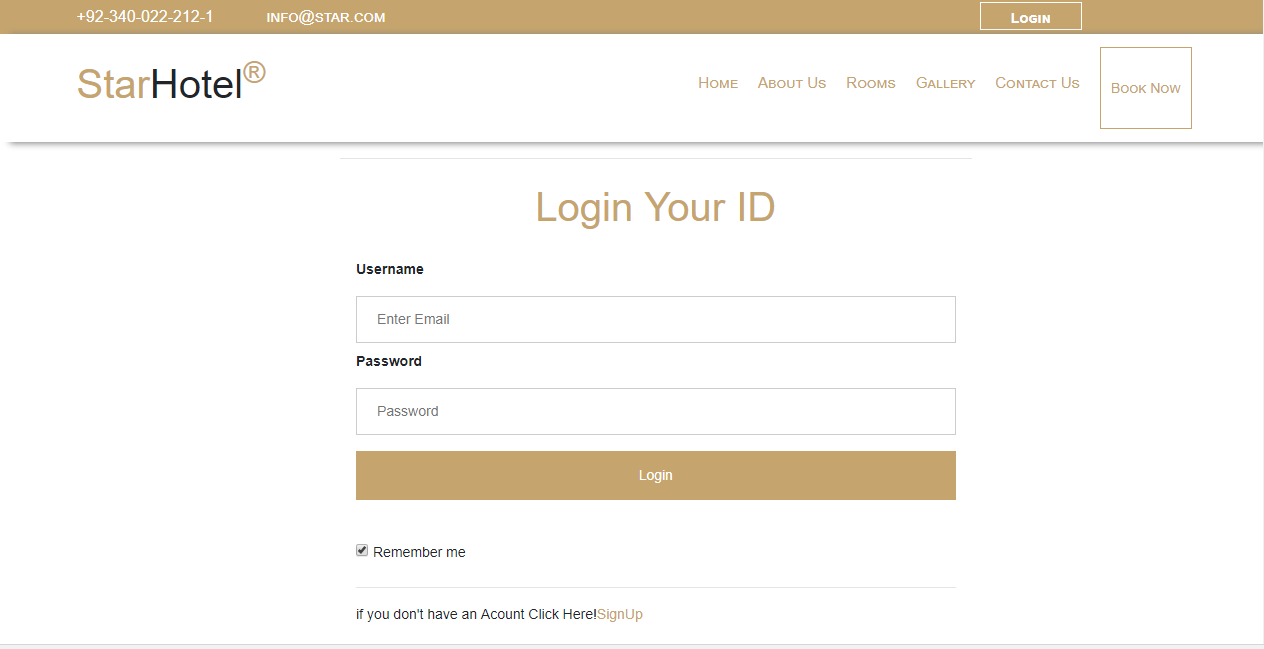Click the info@star.com email address

tap(325, 17)
